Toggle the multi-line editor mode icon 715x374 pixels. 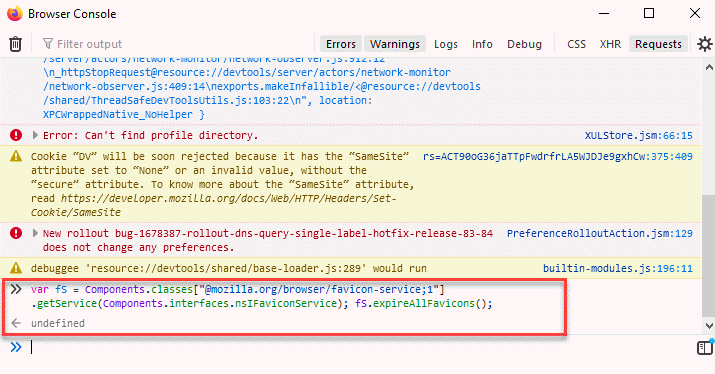click(x=705, y=348)
